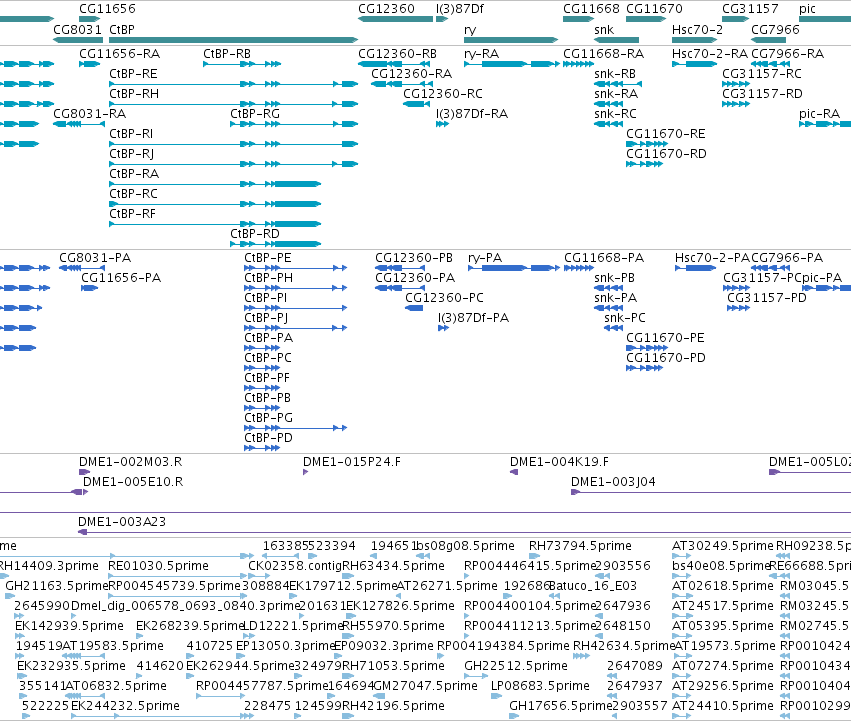Click the LP08683.5prime EST label

(541, 686)
